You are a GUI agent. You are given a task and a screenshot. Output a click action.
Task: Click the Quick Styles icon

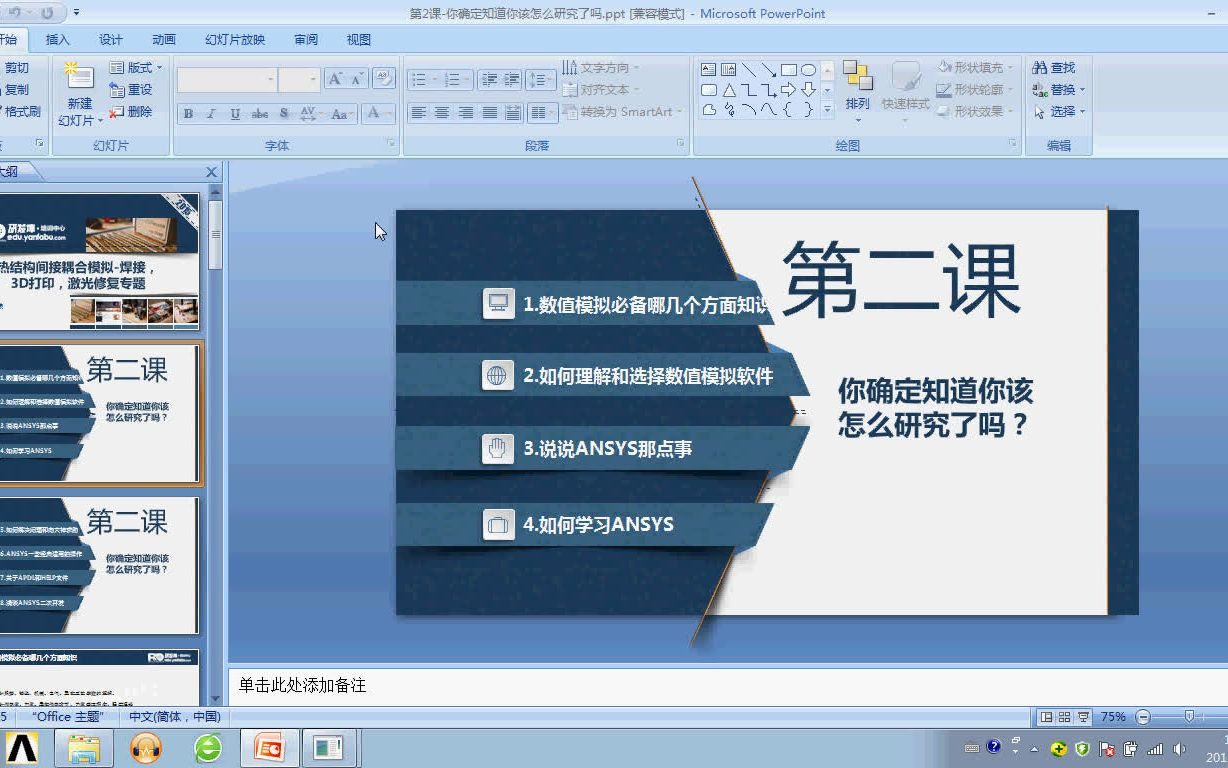(905, 88)
